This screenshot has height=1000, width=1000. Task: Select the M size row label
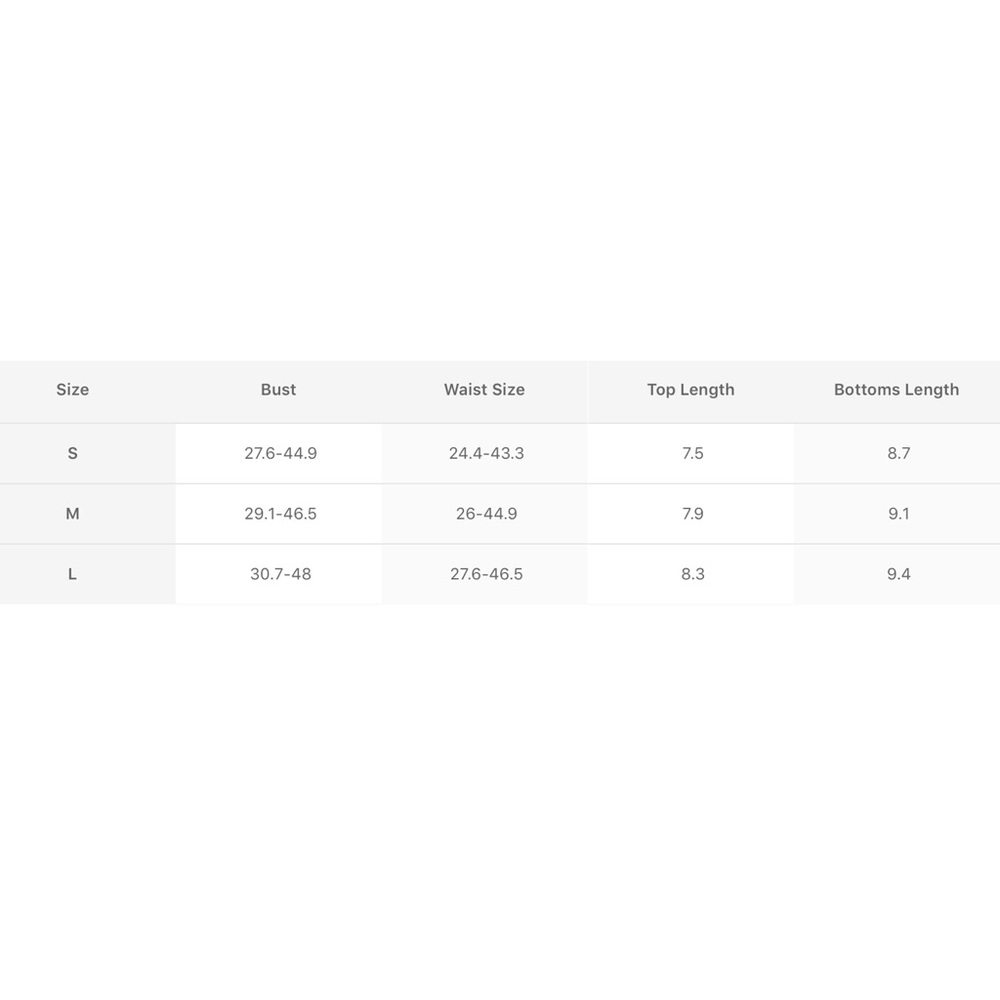pos(72,514)
